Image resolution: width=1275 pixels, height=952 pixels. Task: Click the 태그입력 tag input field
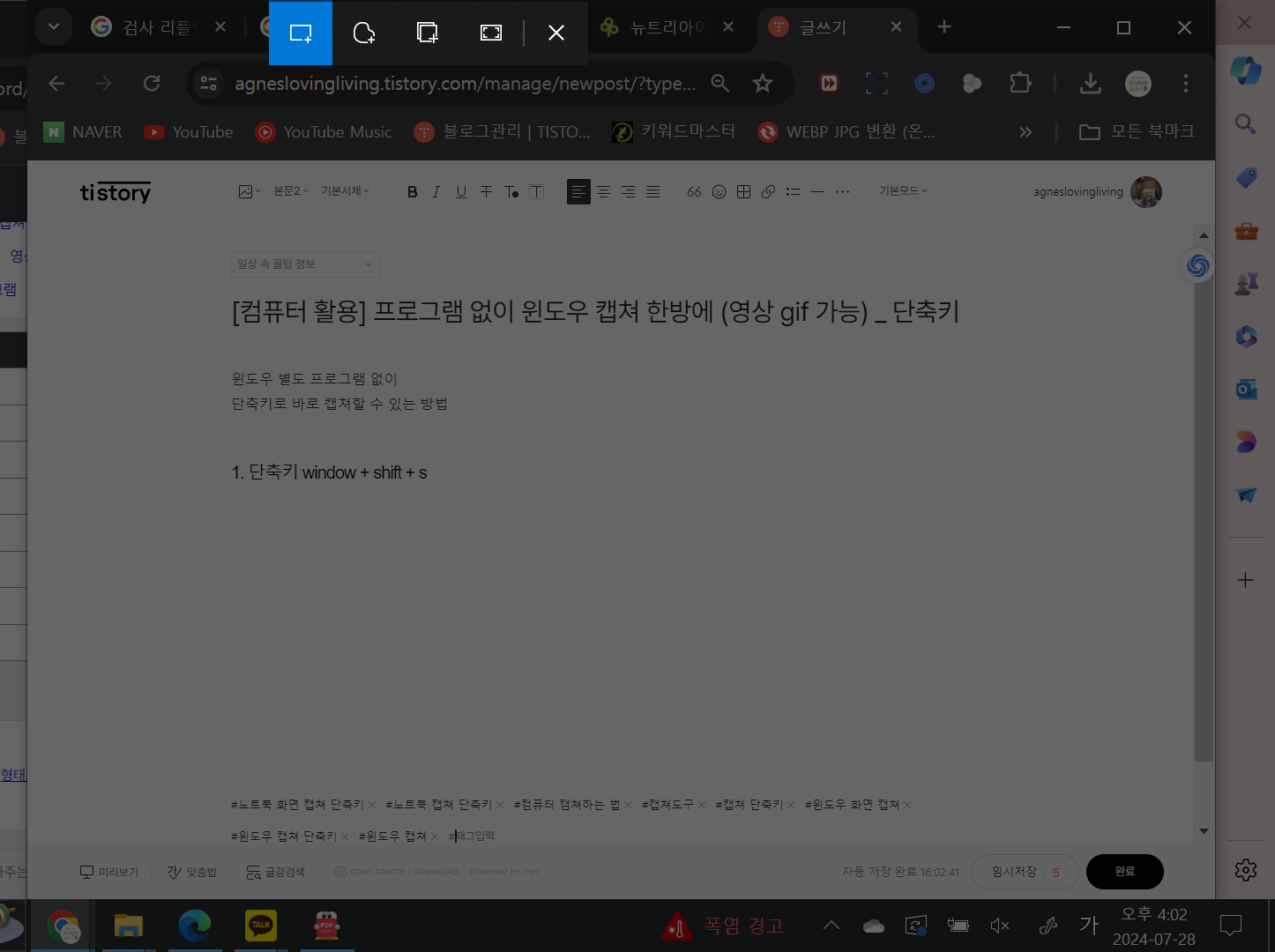(473, 835)
